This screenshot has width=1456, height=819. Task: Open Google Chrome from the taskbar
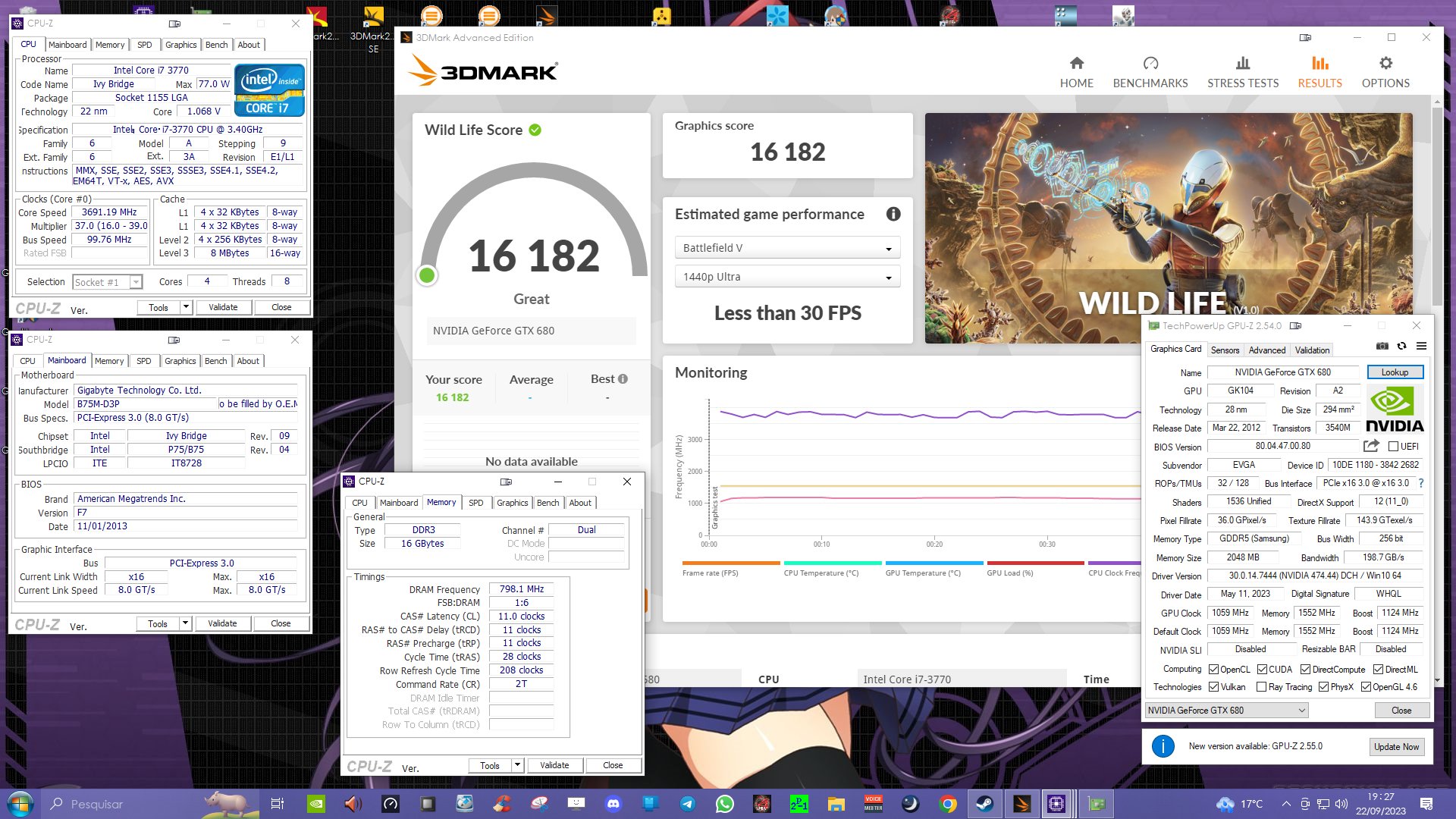[x=947, y=804]
